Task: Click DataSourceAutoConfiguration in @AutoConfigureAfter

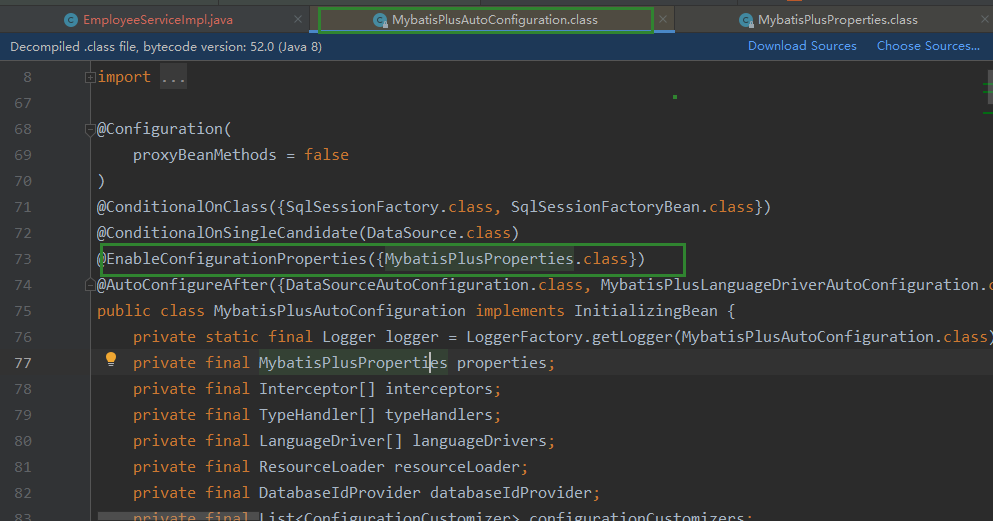Action: point(407,285)
